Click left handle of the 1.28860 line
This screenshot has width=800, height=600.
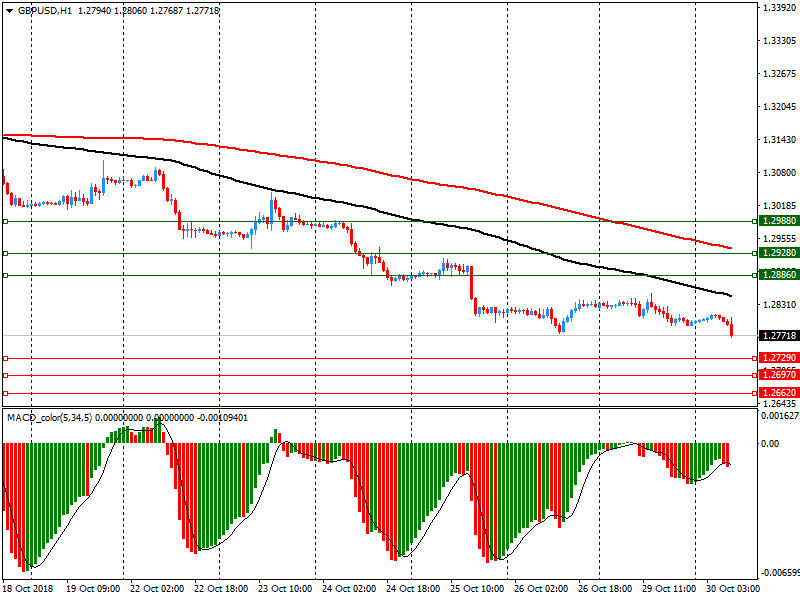tap(5, 275)
